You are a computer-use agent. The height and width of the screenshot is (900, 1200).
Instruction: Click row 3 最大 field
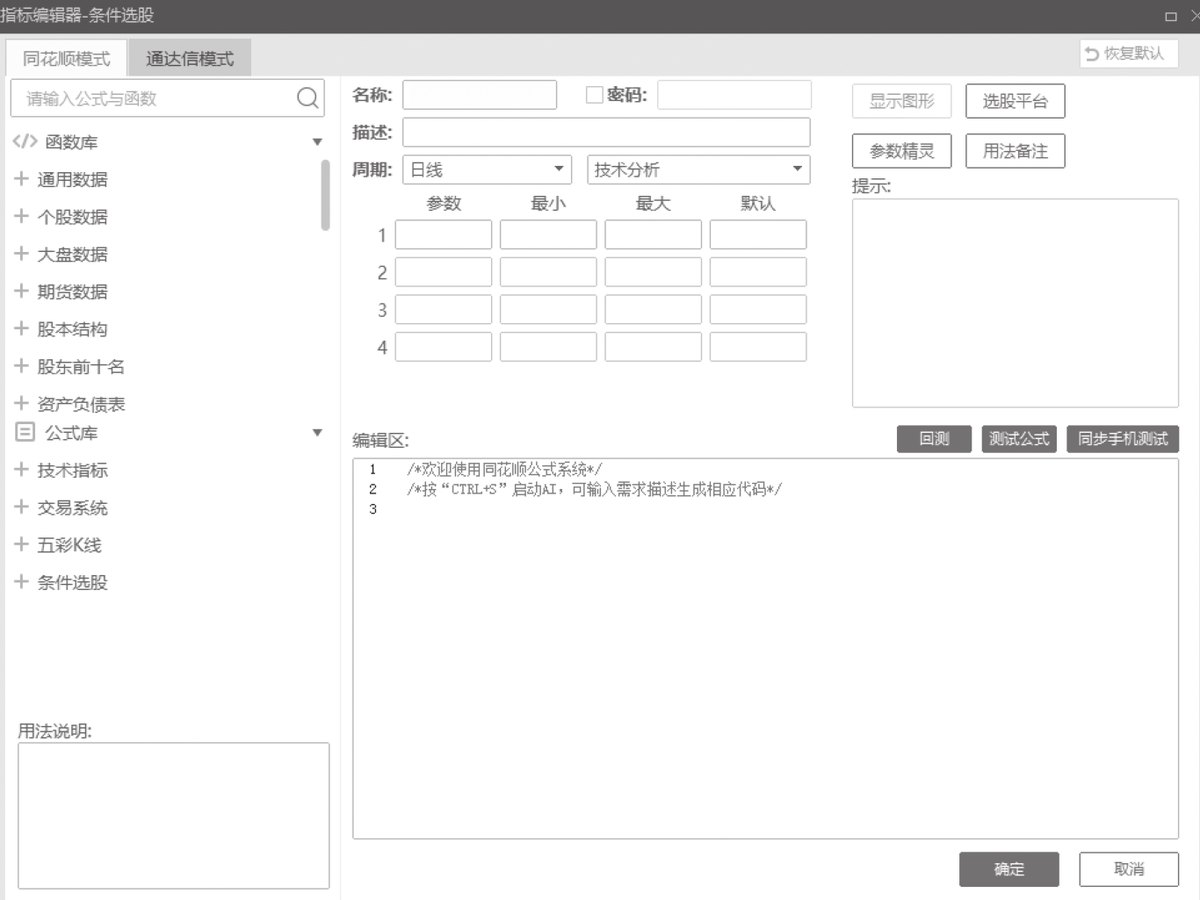[653, 310]
